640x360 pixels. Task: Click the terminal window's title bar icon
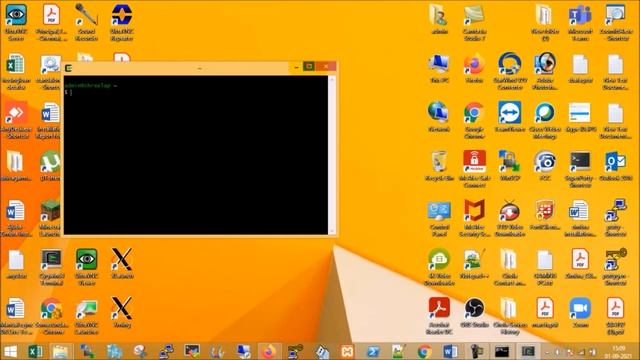click(x=69, y=68)
